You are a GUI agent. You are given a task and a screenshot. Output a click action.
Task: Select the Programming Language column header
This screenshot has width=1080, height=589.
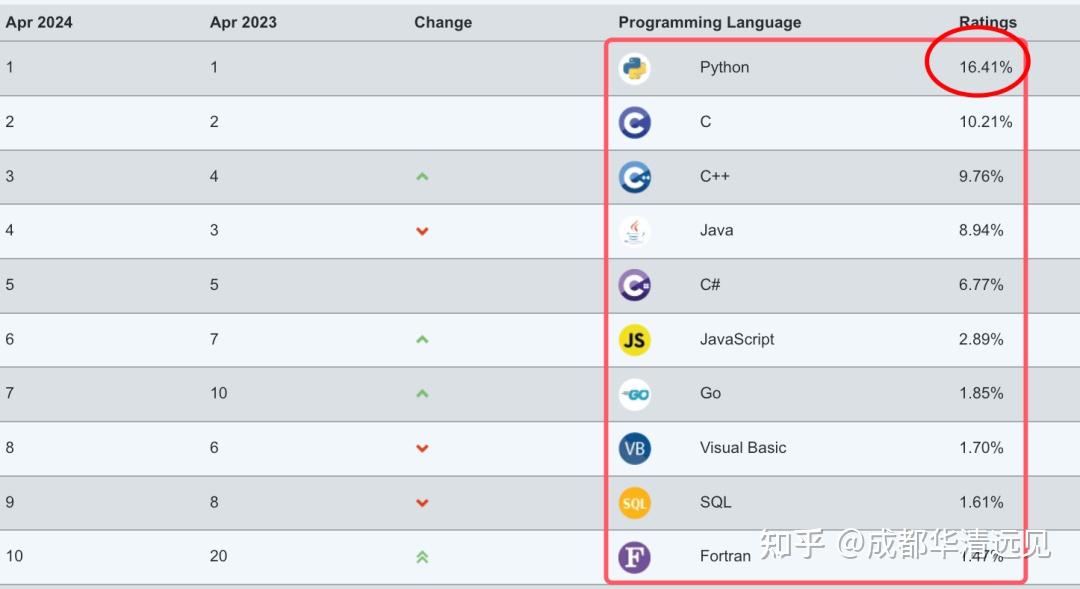[709, 21]
